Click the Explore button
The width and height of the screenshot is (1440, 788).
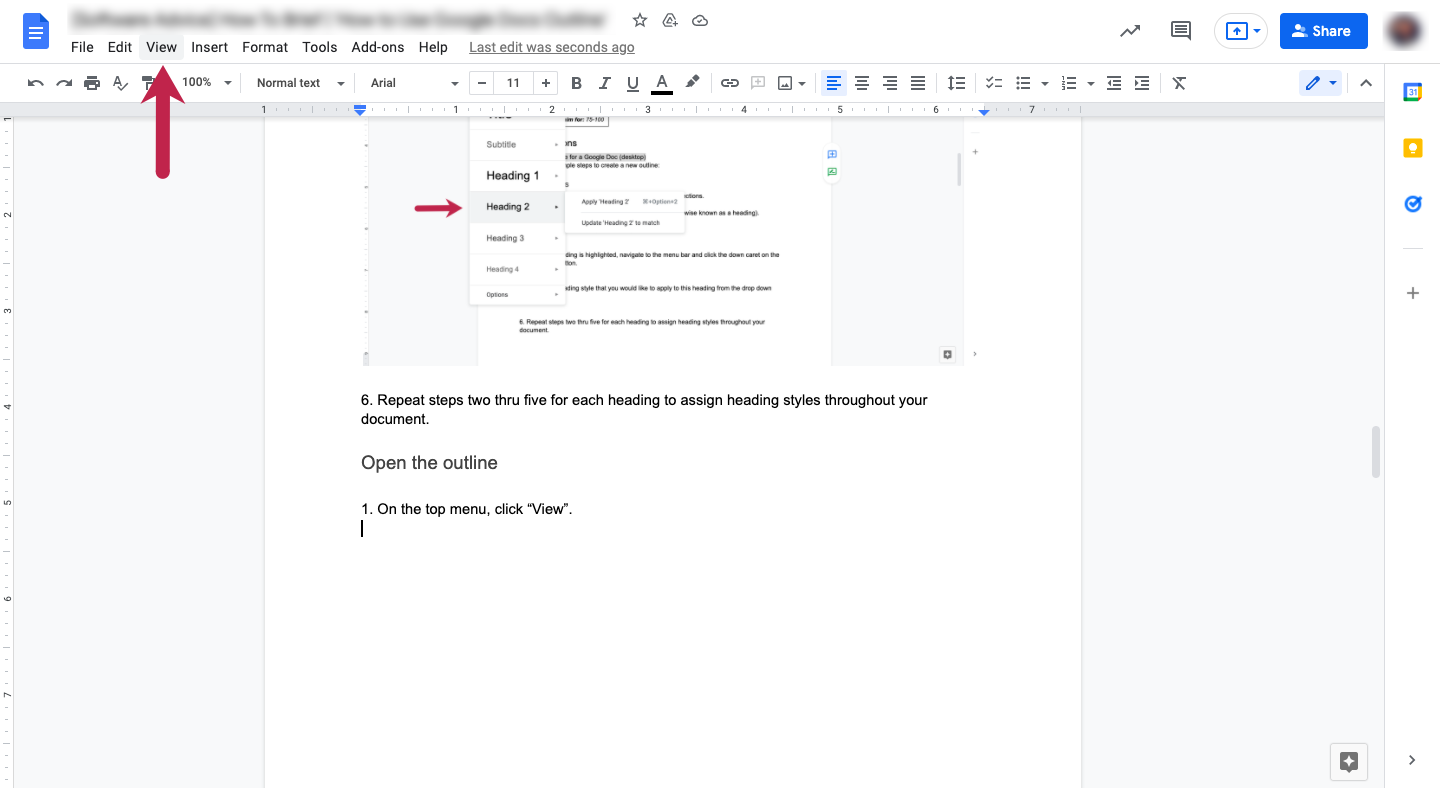(x=1349, y=761)
